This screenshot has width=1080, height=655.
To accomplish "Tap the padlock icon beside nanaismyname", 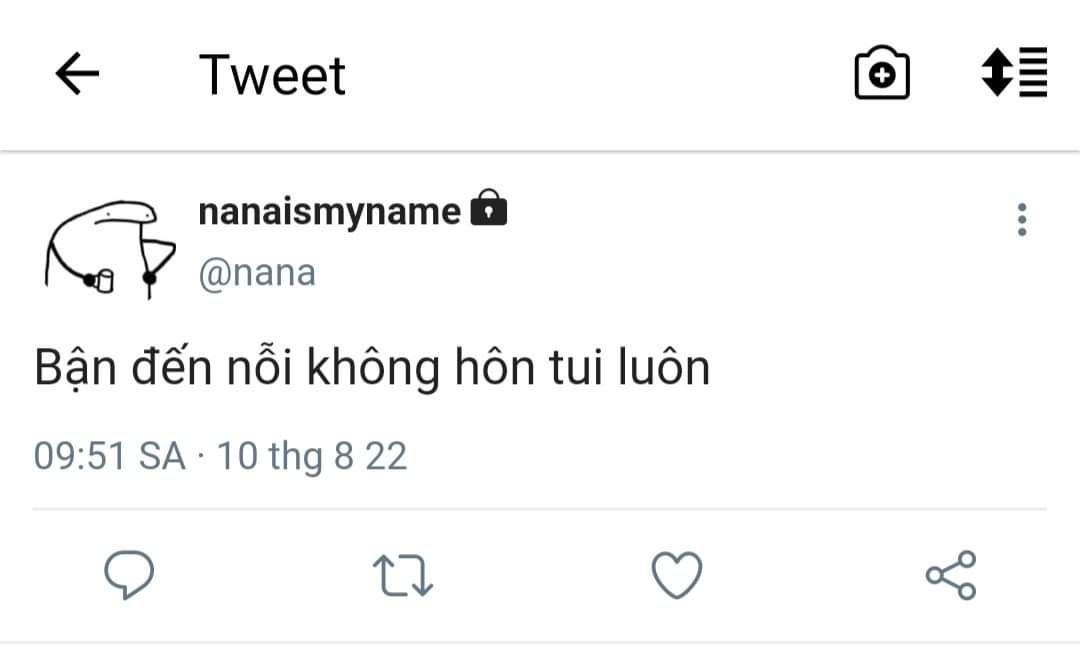I will point(488,207).
